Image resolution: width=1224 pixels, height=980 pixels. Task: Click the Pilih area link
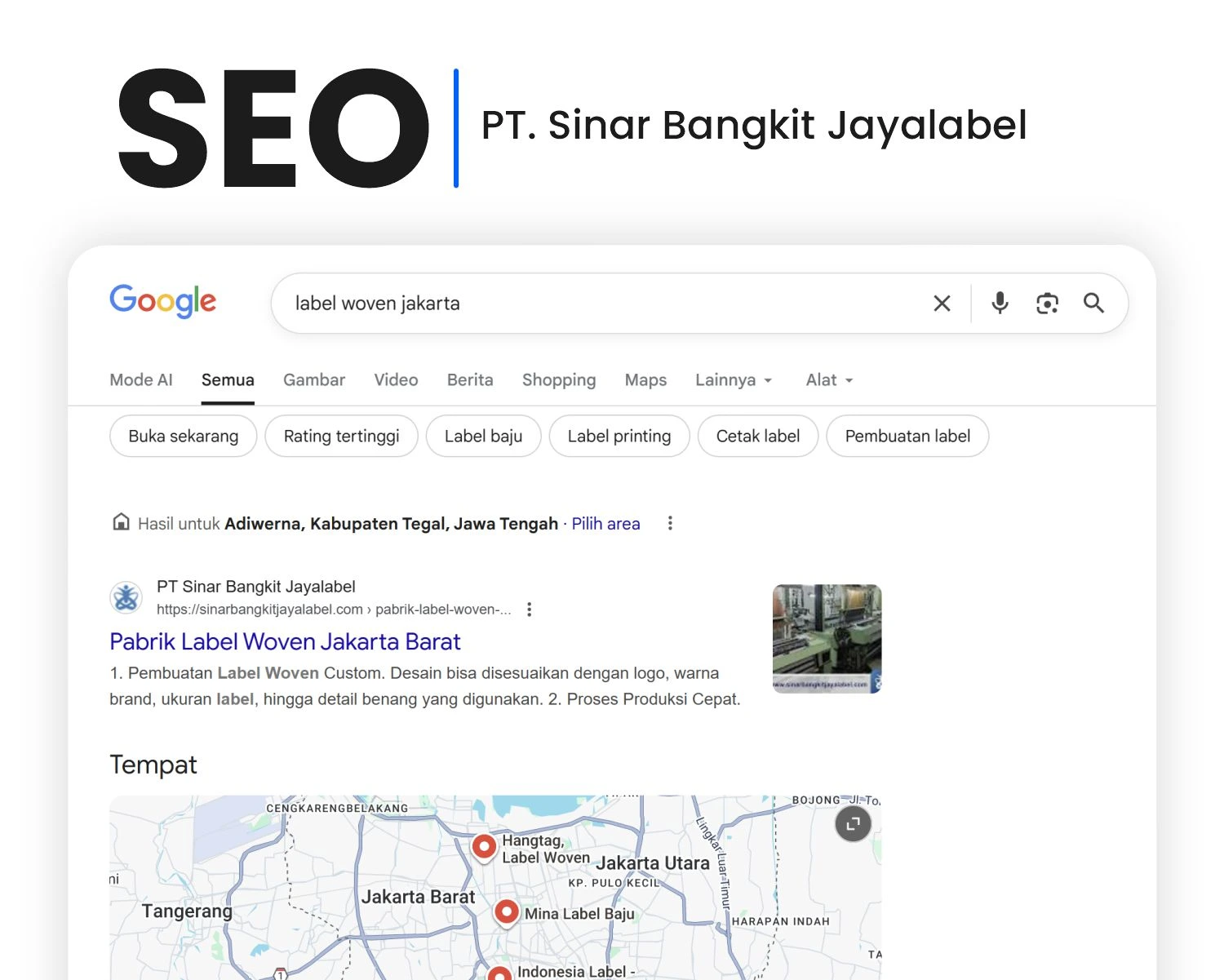605,524
